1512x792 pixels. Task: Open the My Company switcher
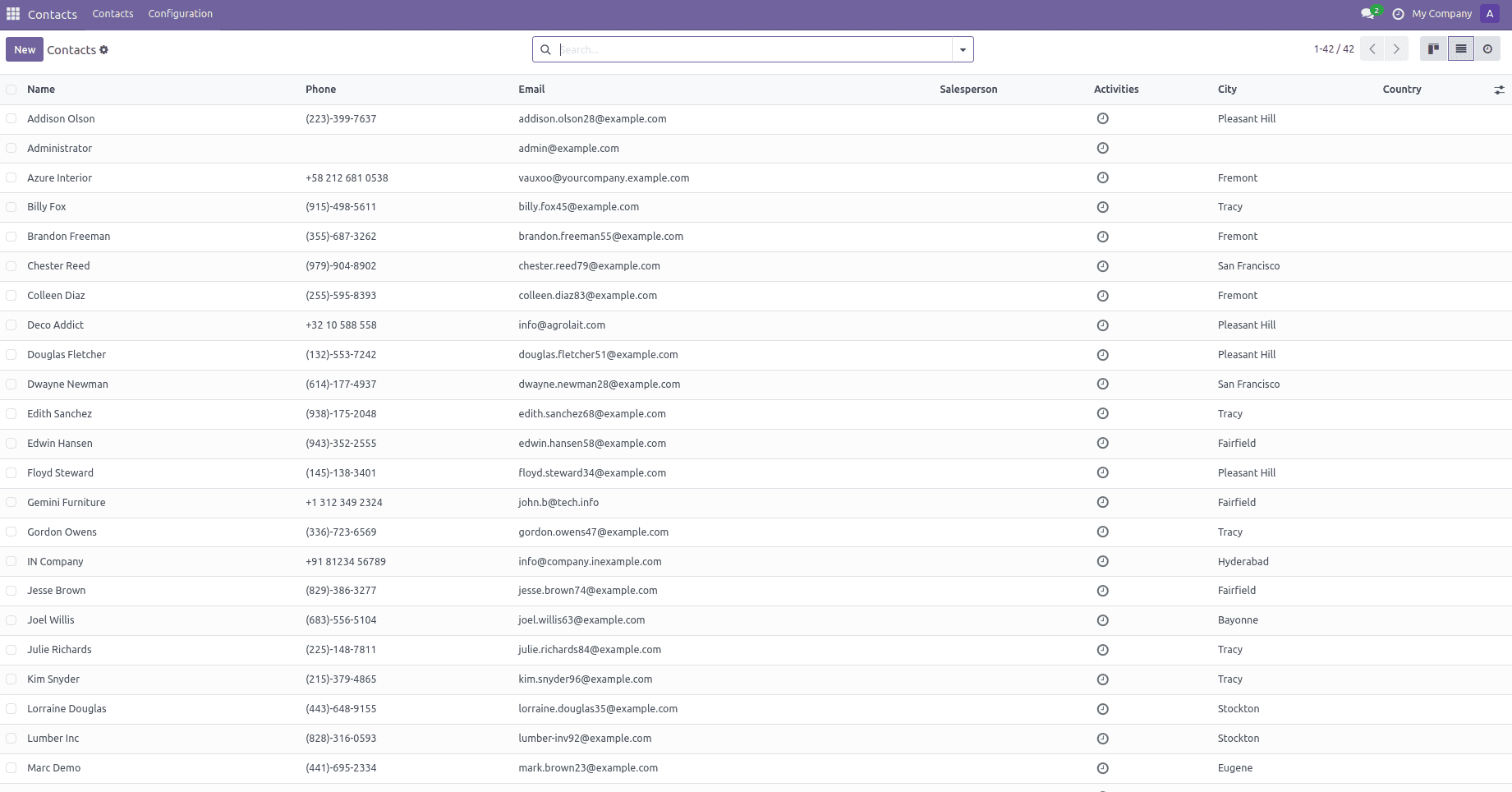pos(1440,13)
